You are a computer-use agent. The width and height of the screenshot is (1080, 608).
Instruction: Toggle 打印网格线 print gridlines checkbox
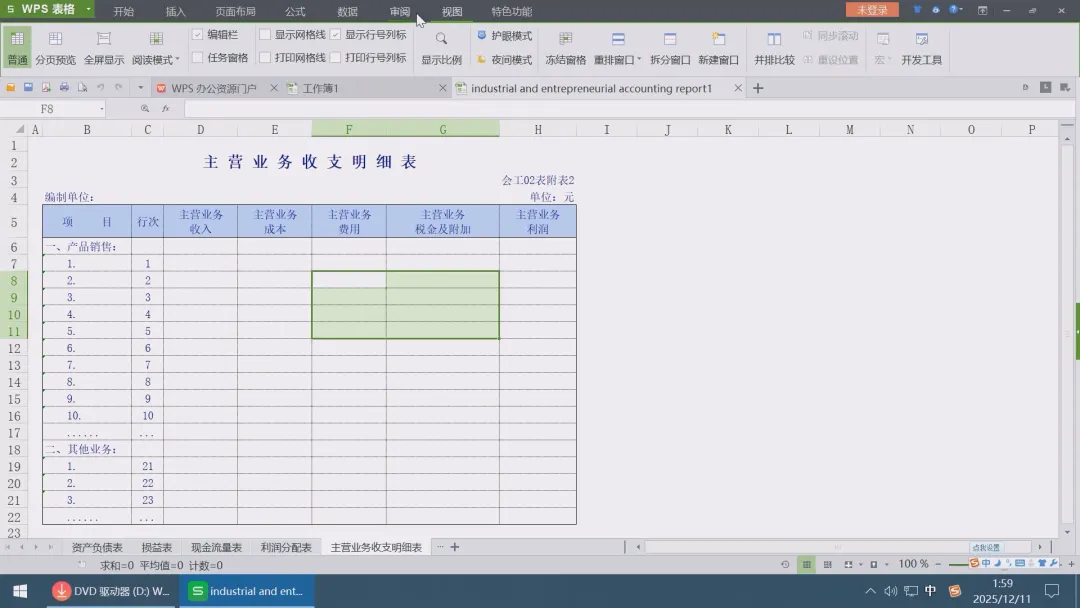tap(265, 58)
